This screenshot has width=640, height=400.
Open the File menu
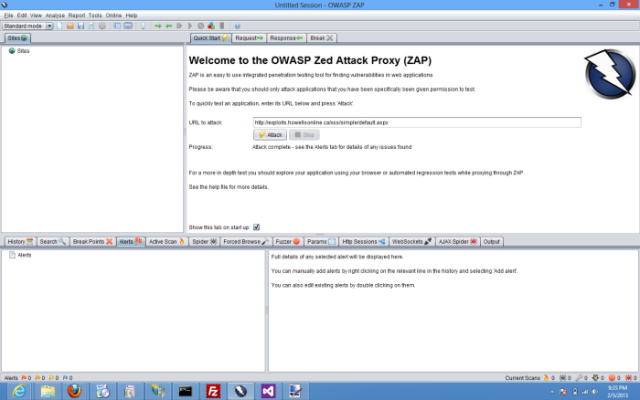pyautogui.click(x=9, y=15)
